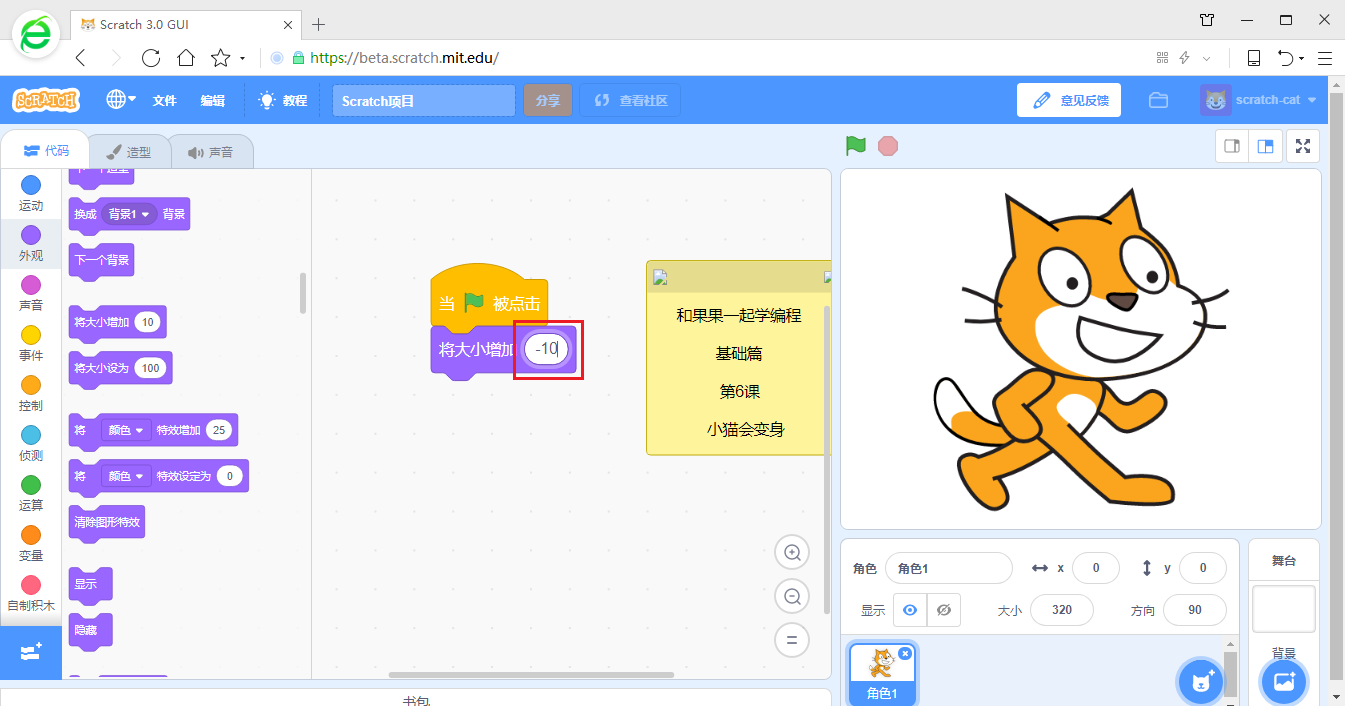Open 教程 tutorials with lightbulb
This screenshot has width=1345, height=706.
283,101
